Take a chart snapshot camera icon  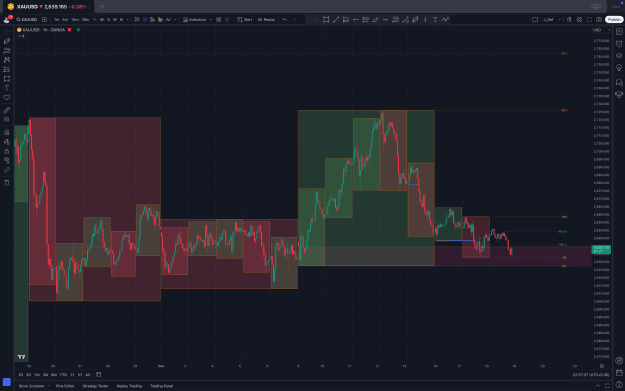[599, 20]
